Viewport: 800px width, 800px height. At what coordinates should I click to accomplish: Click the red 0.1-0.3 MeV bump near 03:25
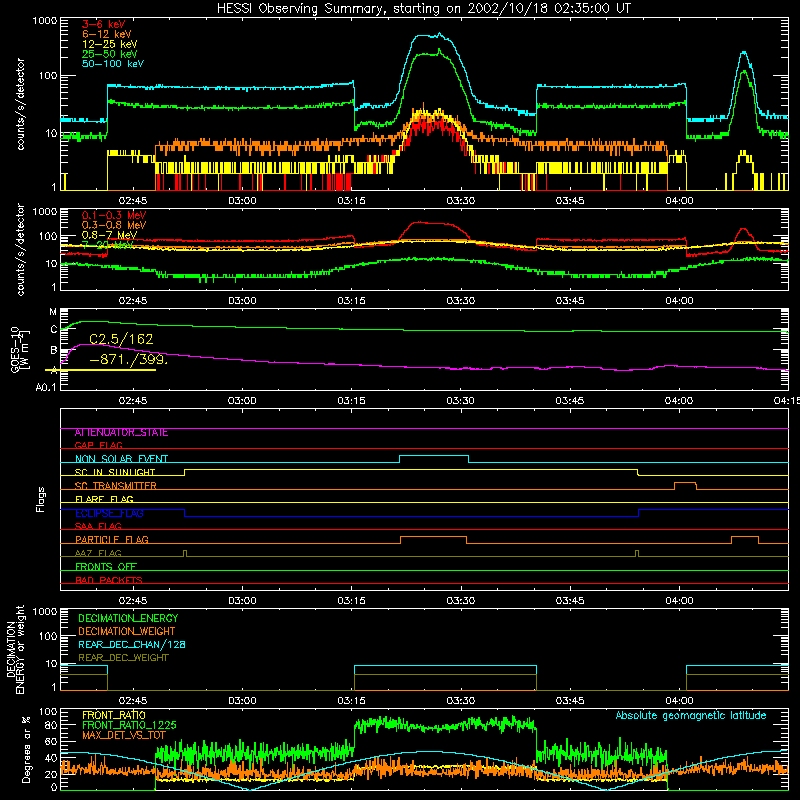(433, 223)
